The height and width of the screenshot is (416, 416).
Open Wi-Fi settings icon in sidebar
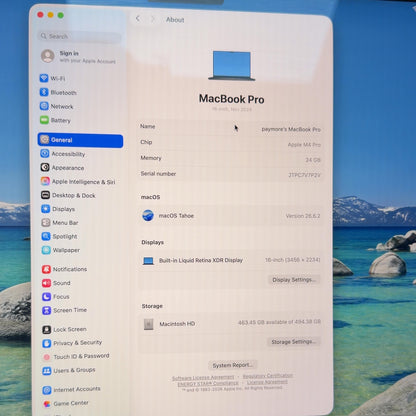tap(44, 78)
